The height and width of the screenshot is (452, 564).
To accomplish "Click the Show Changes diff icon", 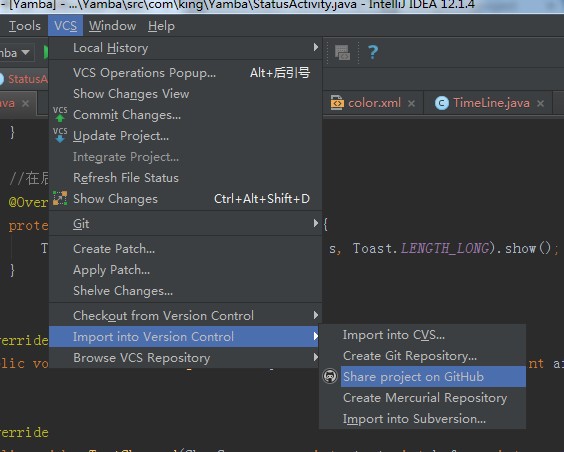I will point(60,198).
